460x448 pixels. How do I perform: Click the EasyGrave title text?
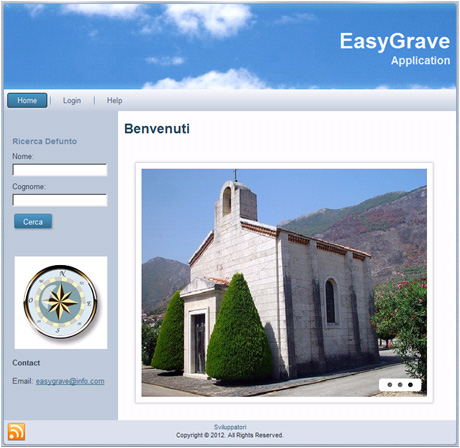click(x=395, y=41)
